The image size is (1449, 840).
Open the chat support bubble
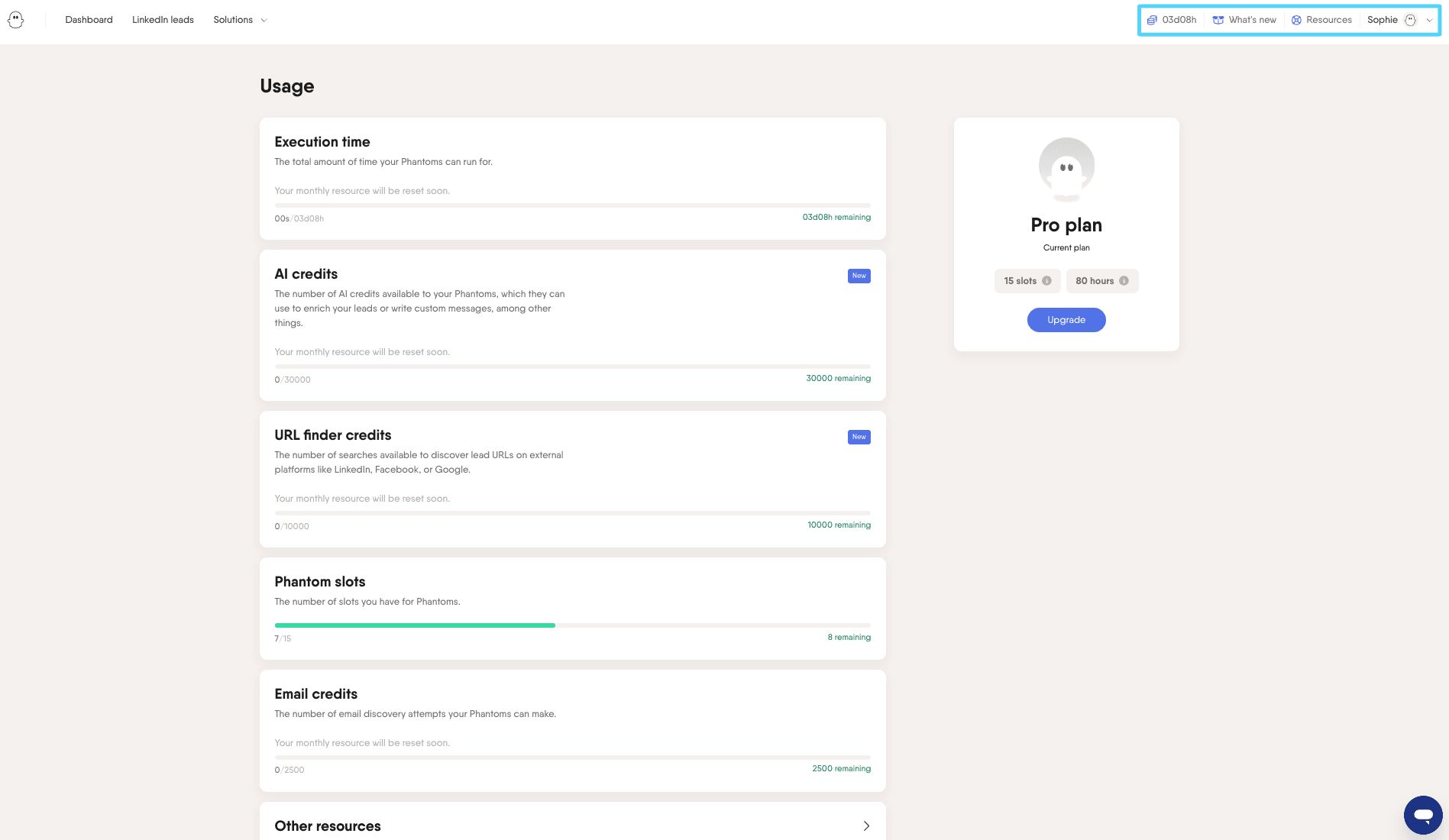click(x=1422, y=815)
